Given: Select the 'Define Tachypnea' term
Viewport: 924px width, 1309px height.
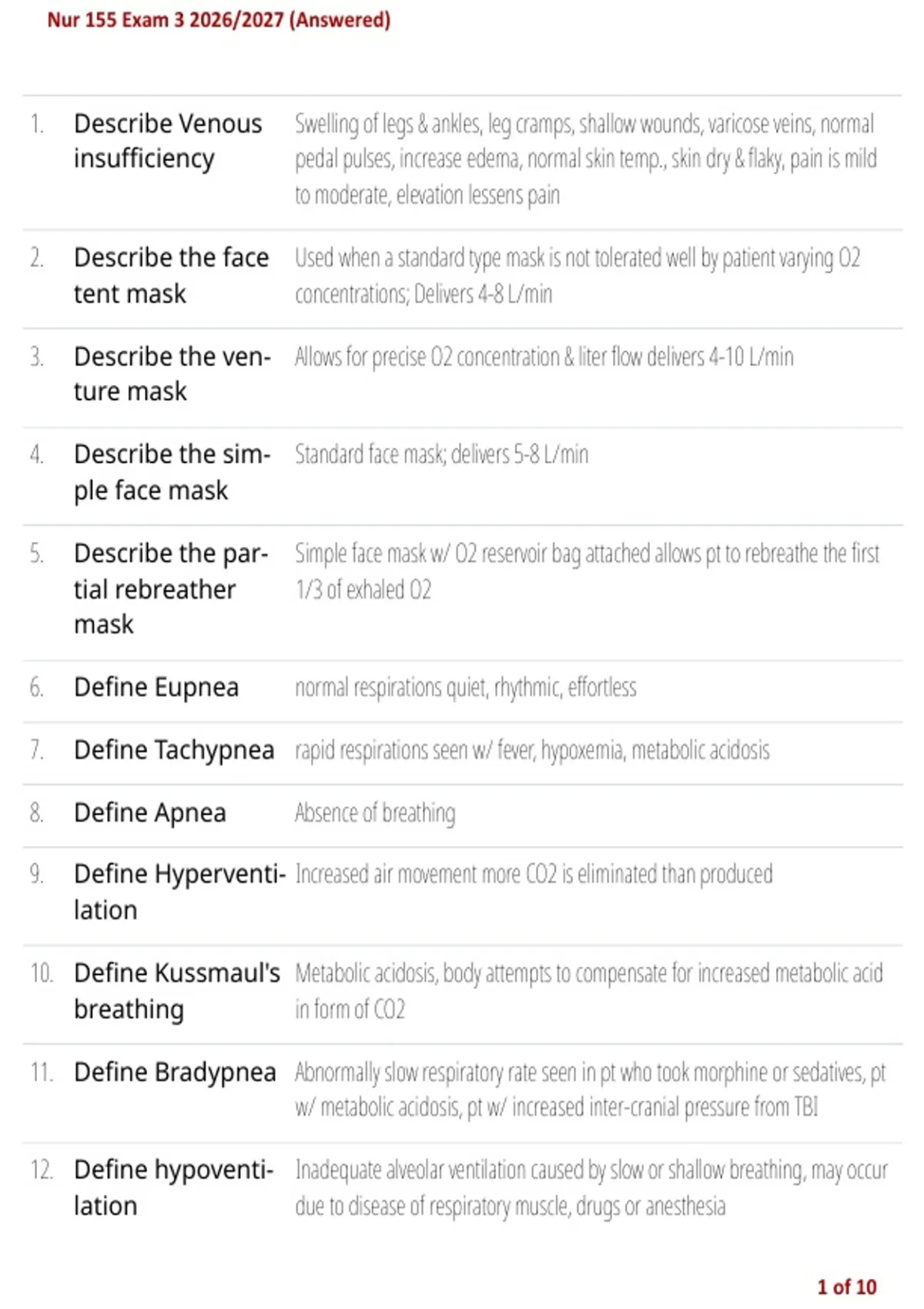Looking at the screenshot, I should (x=174, y=749).
